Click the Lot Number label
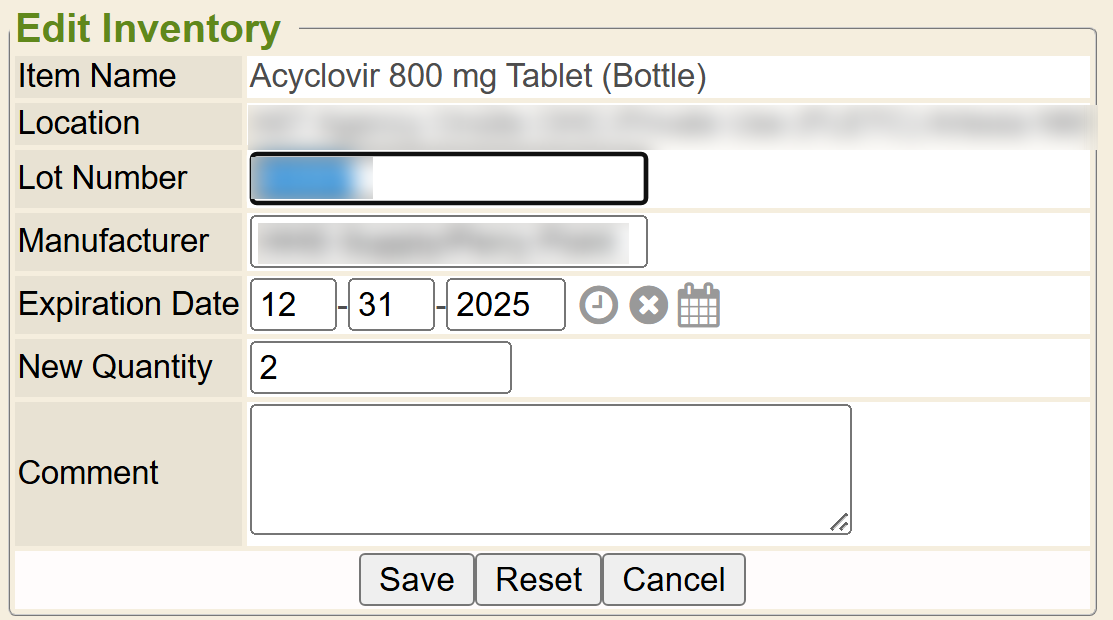The width and height of the screenshot is (1113, 620). pos(103,178)
